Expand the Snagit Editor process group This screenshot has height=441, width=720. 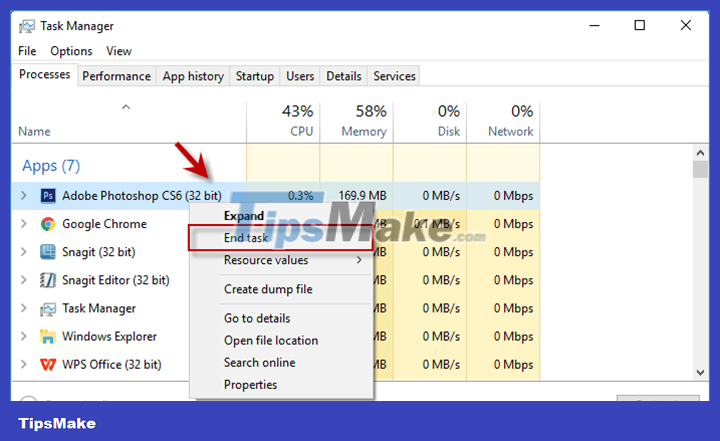(x=24, y=280)
